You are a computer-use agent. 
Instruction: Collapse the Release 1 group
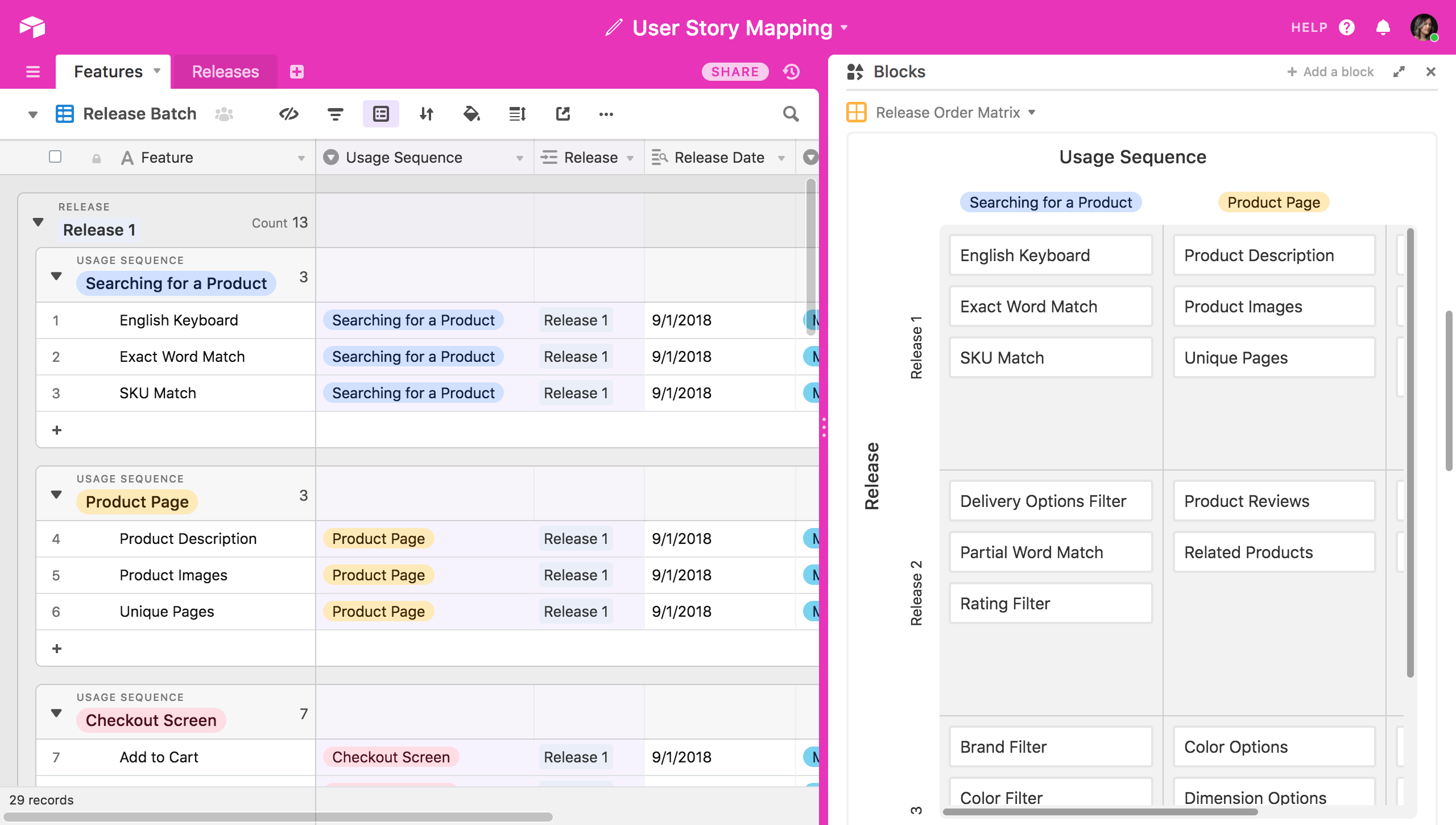tap(38, 222)
